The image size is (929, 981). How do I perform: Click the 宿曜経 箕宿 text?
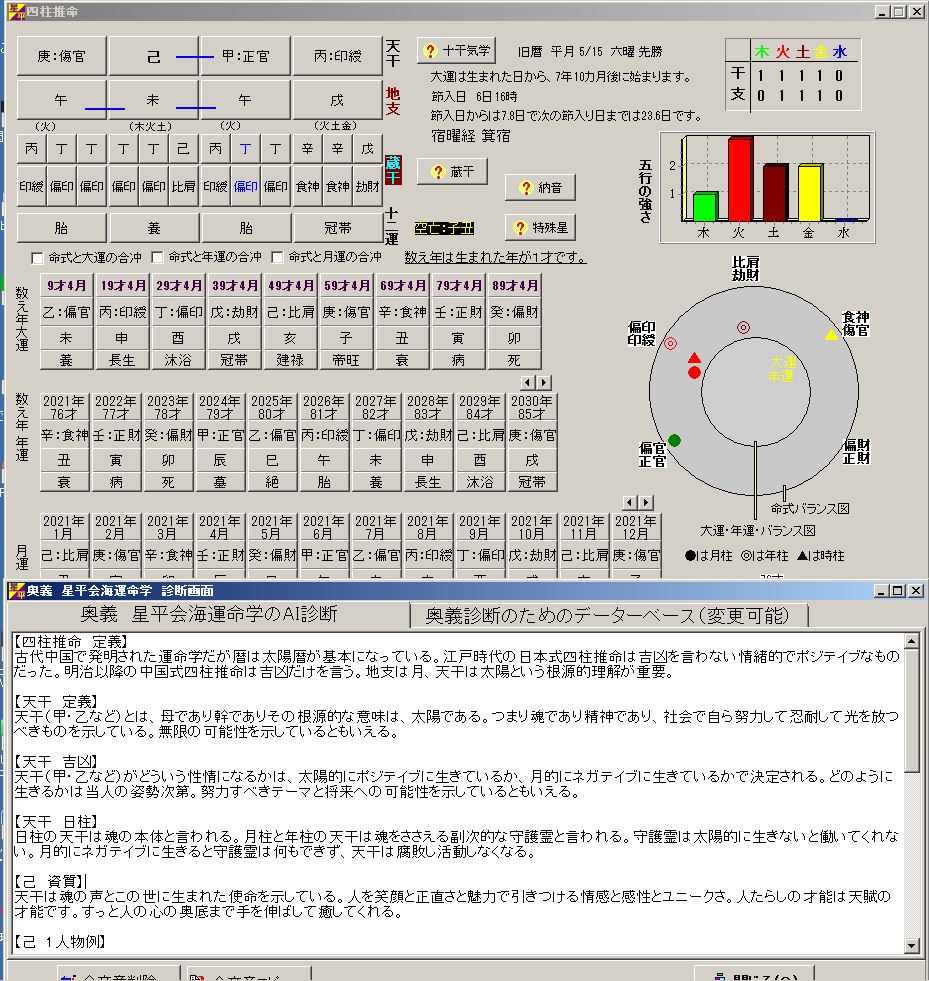(x=470, y=136)
